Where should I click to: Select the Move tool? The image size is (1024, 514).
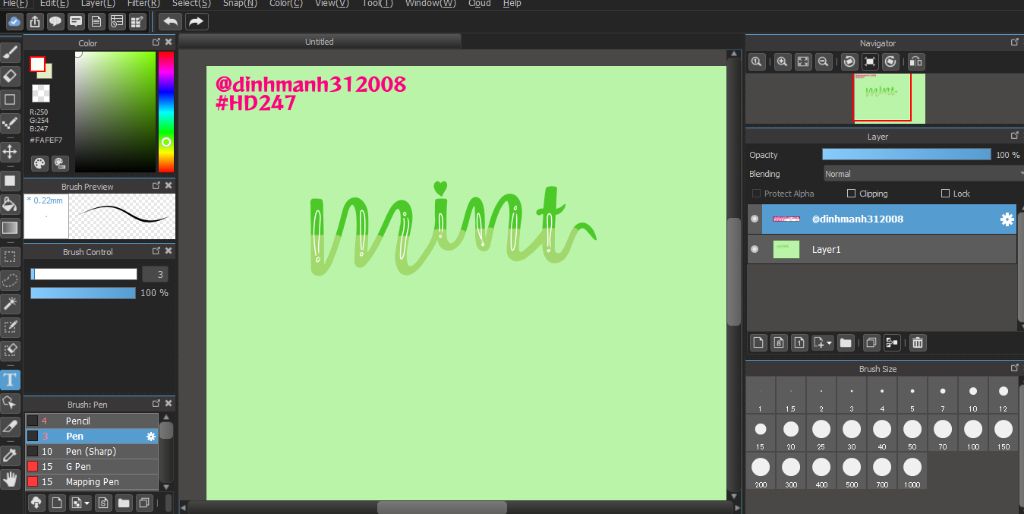pos(10,152)
